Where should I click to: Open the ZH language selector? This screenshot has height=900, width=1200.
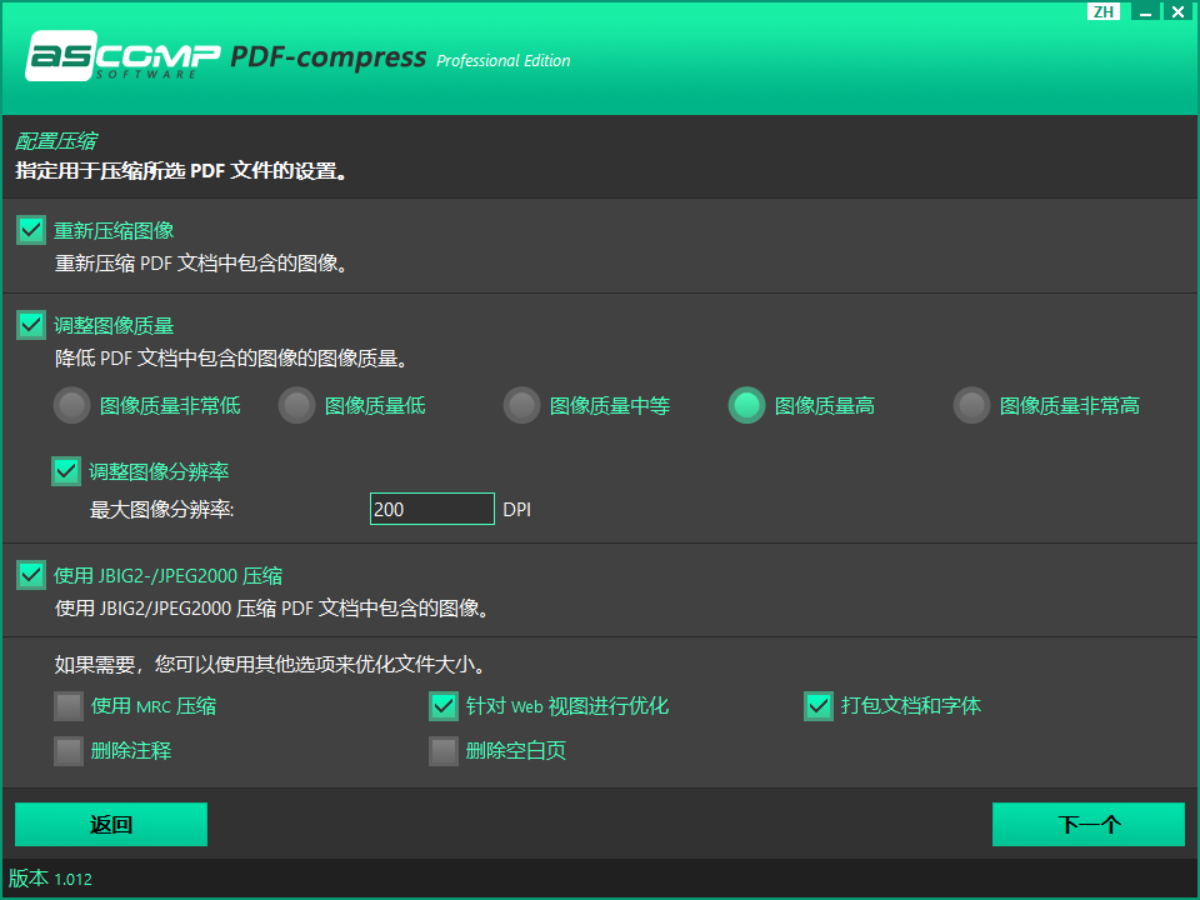click(1104, 12)
